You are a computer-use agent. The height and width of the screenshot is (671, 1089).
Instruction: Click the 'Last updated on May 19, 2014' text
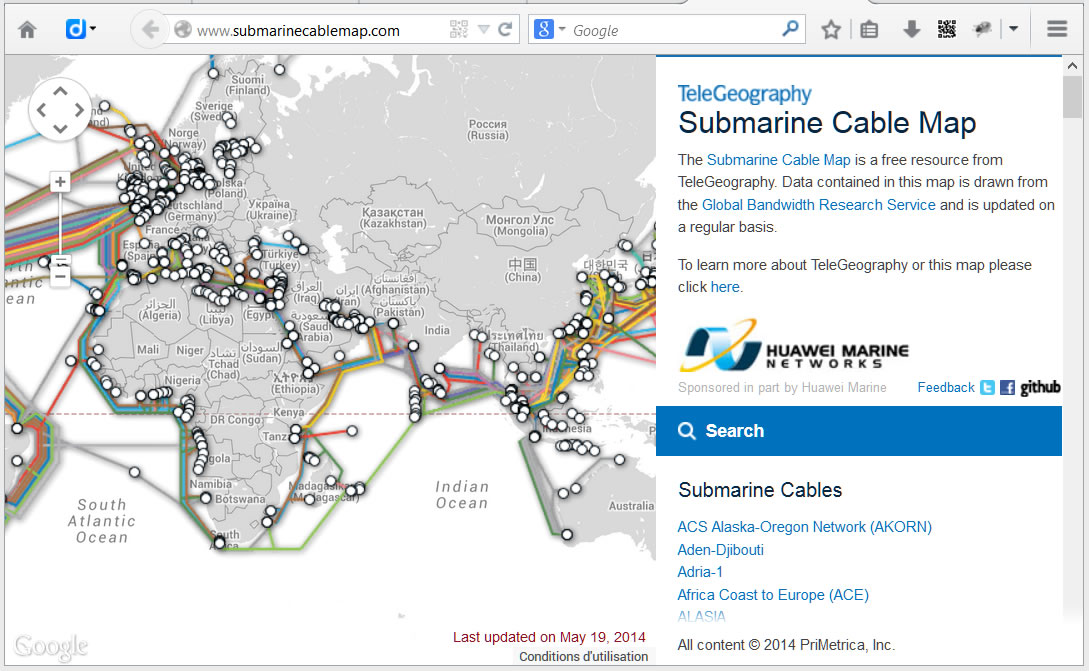[549, 637]
